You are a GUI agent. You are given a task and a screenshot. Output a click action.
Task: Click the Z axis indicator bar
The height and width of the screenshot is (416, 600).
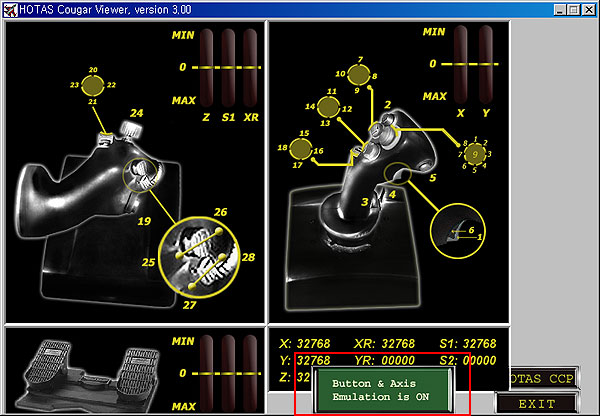(206, 67)
